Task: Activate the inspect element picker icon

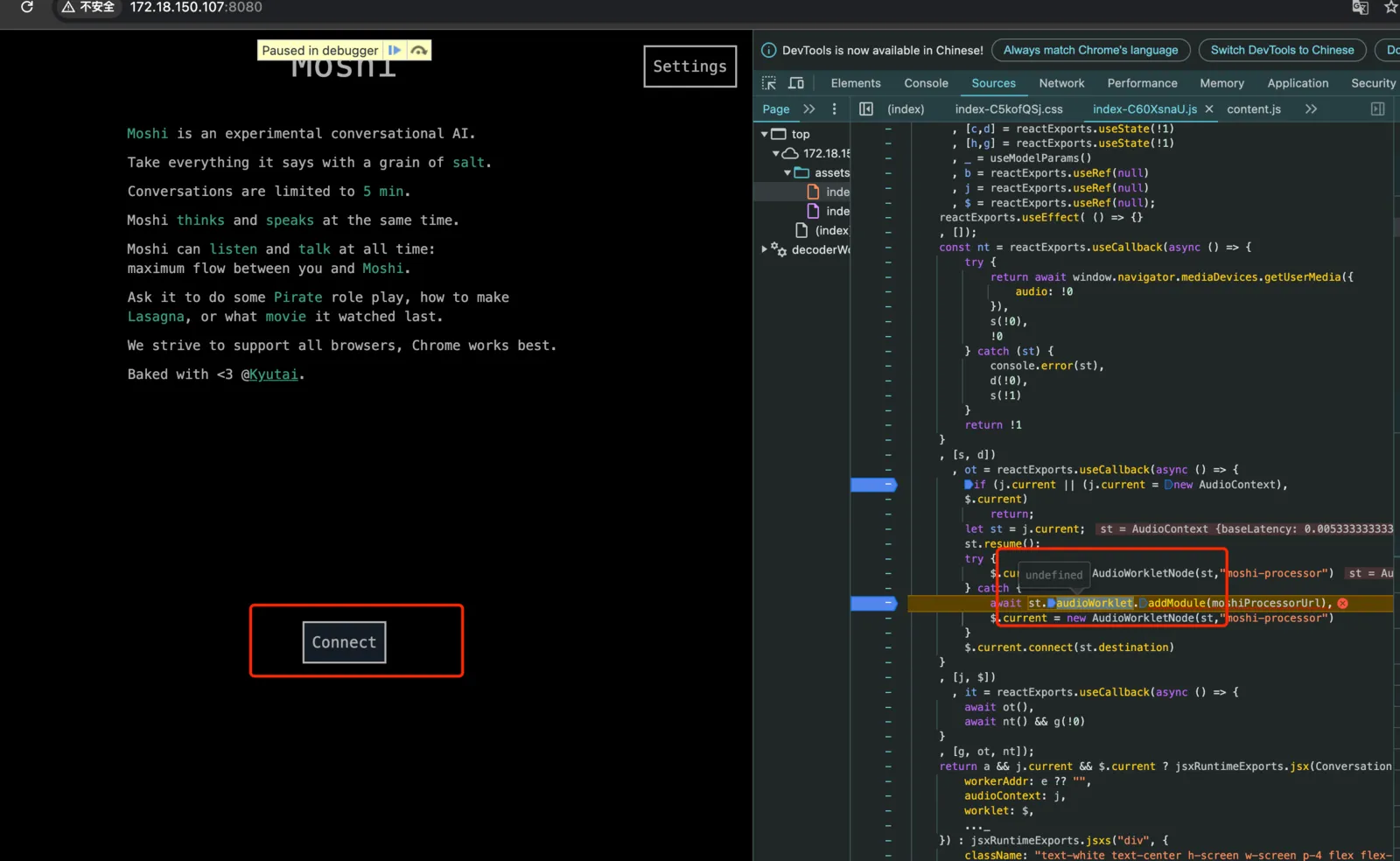Action: (769, 83)
